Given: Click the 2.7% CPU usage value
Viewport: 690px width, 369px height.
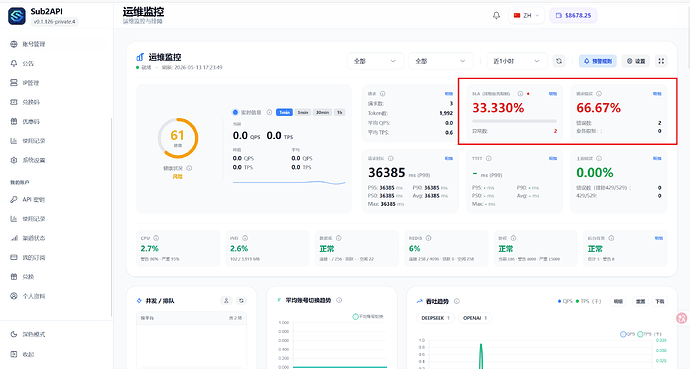Looking at the screenshot, I should [x=150, y=248].
